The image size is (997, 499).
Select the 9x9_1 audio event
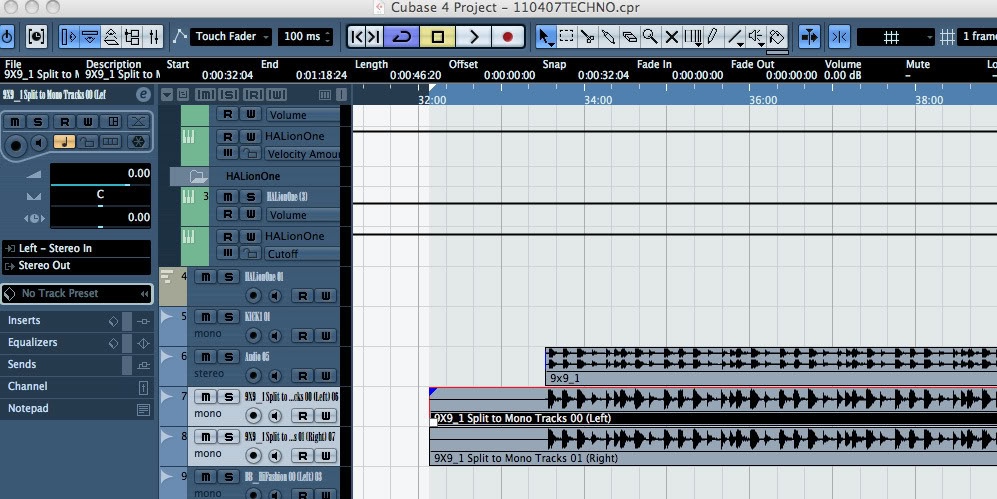(771, 367)
